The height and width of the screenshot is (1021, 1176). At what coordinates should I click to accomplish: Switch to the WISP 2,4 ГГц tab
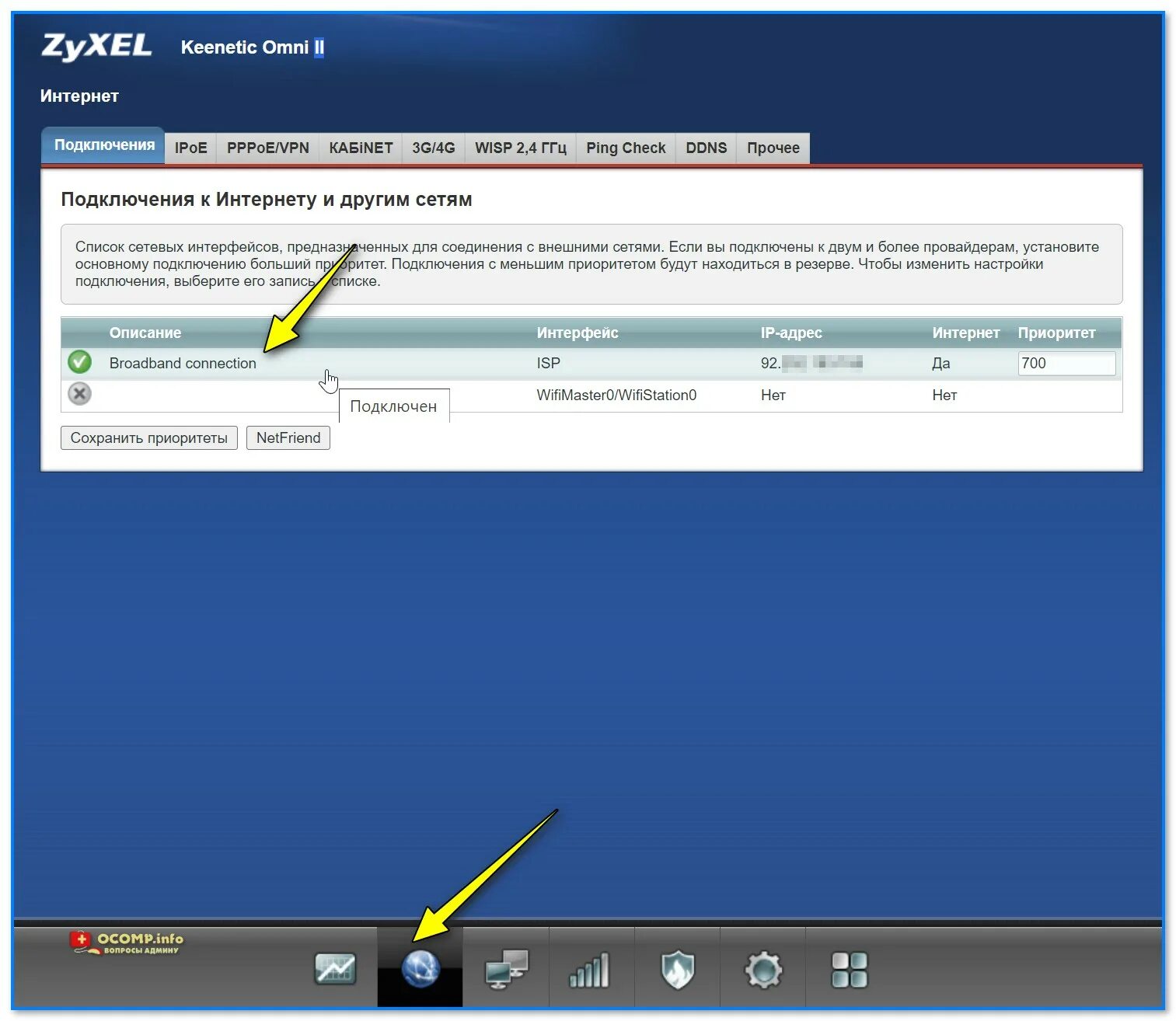pyautogui.click(x=521, y=148)
